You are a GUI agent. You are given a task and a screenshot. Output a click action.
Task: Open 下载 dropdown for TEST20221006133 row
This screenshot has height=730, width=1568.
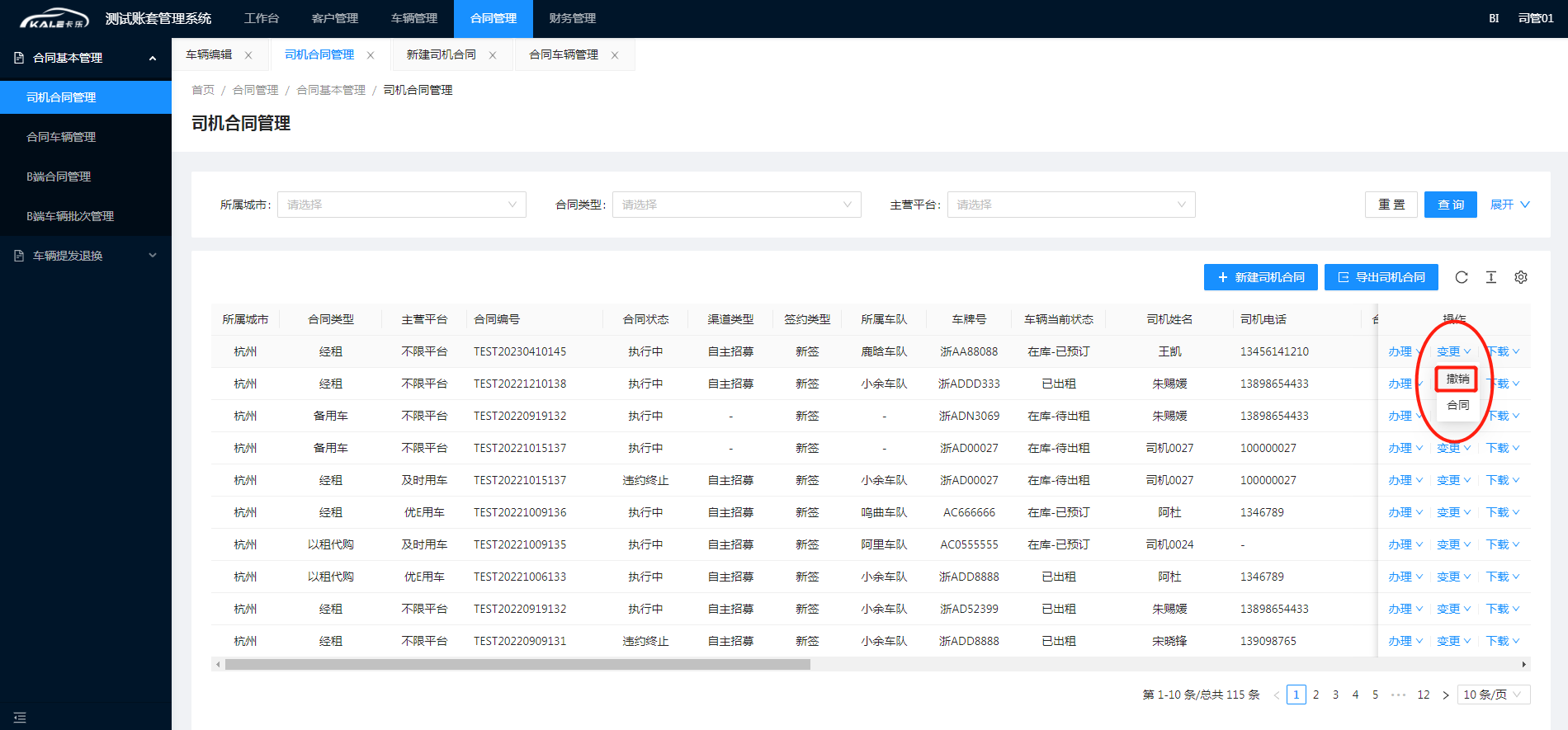[1503, 577]
